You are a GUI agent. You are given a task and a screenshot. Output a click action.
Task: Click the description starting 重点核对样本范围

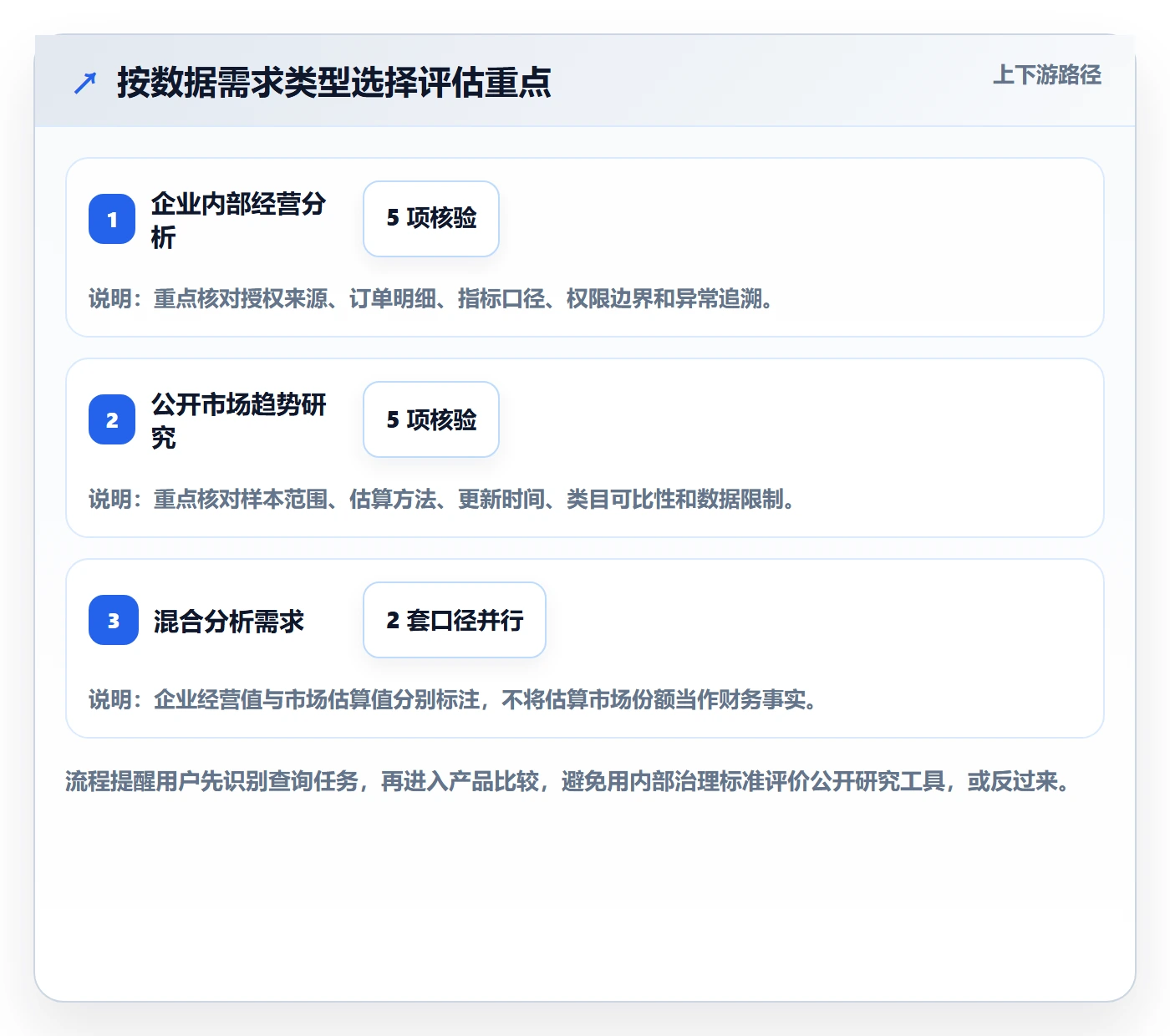coord(442,499)
